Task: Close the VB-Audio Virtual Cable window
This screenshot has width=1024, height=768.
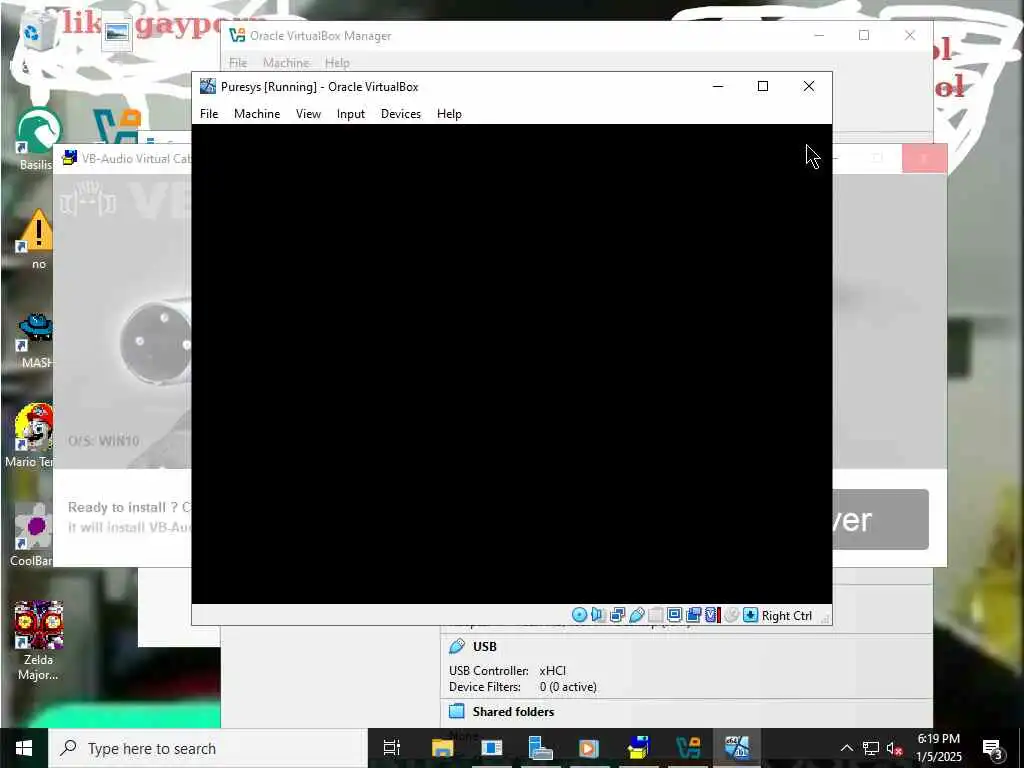Action: [x=924, y=159]
